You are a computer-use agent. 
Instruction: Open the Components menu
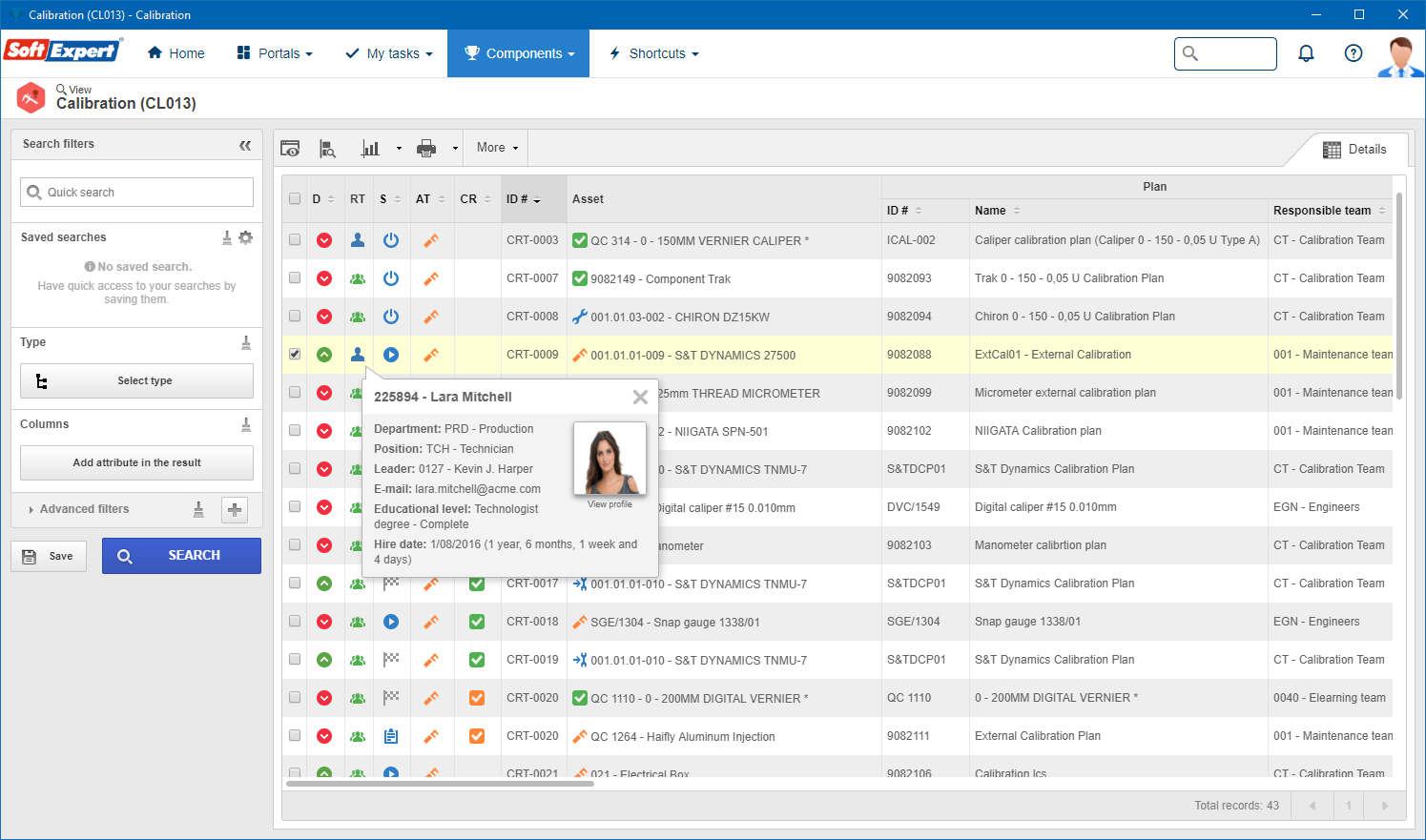click(519, 53)
